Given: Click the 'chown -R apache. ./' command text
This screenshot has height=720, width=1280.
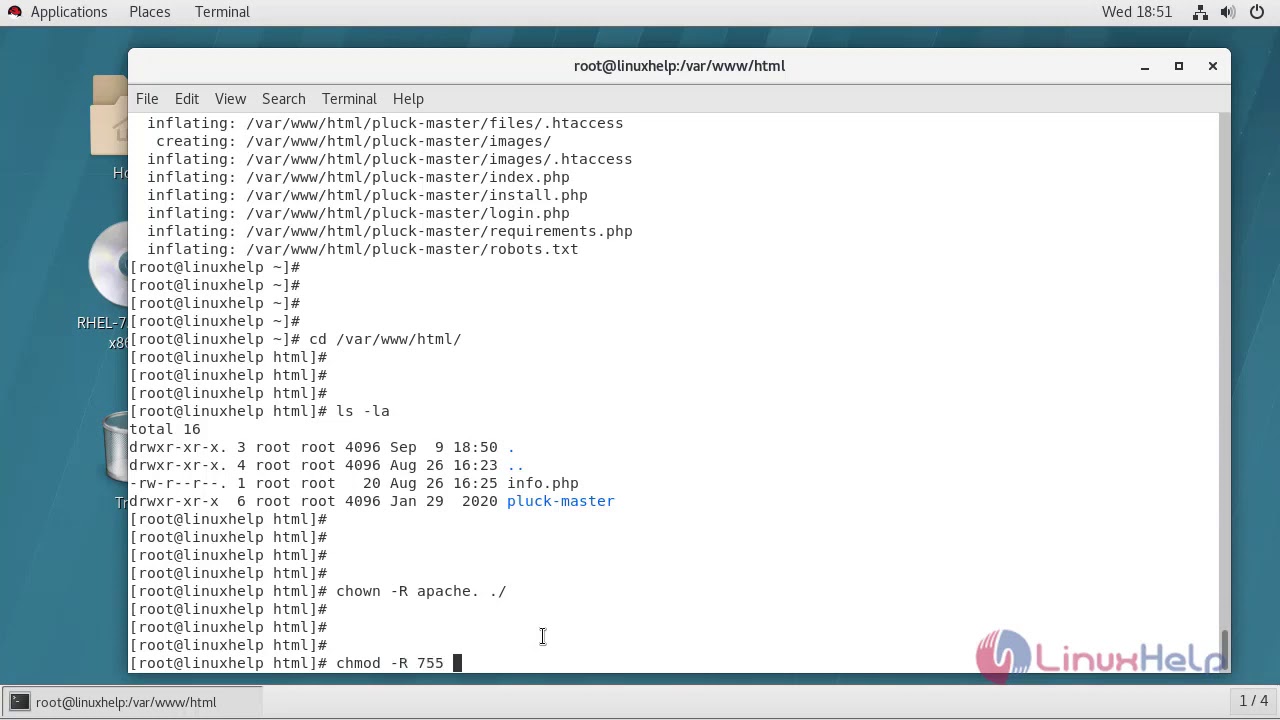Looking at the screenshot, I should [x=421, y=591].
